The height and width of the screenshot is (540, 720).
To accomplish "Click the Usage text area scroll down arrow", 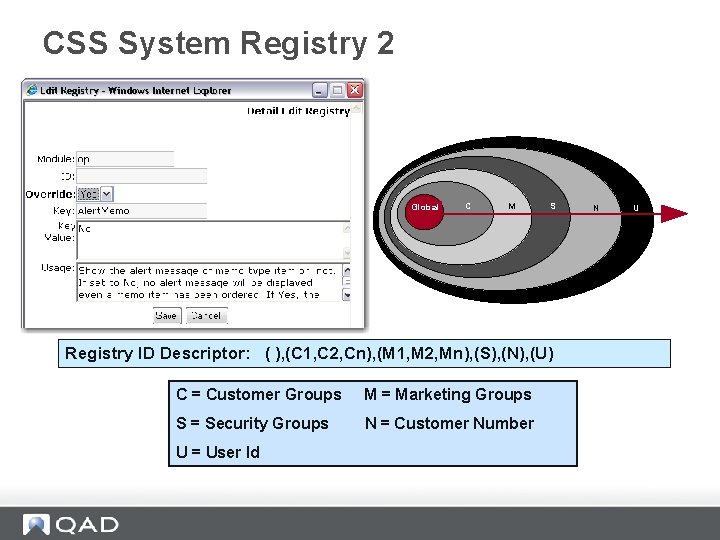I will [x=347, y=295].
